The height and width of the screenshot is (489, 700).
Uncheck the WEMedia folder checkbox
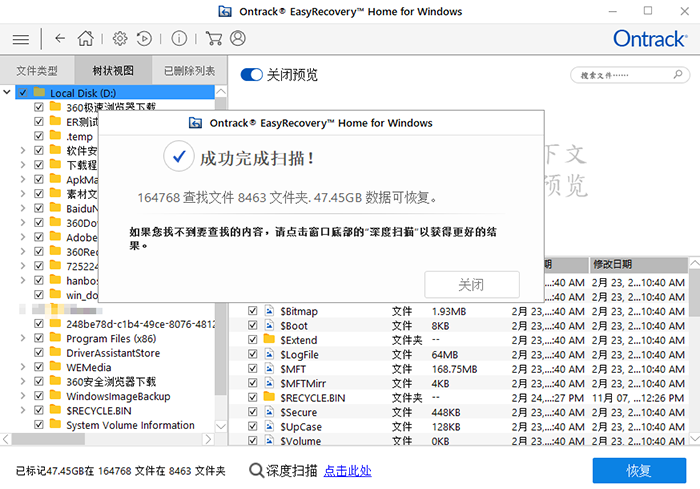click(39, 367)
